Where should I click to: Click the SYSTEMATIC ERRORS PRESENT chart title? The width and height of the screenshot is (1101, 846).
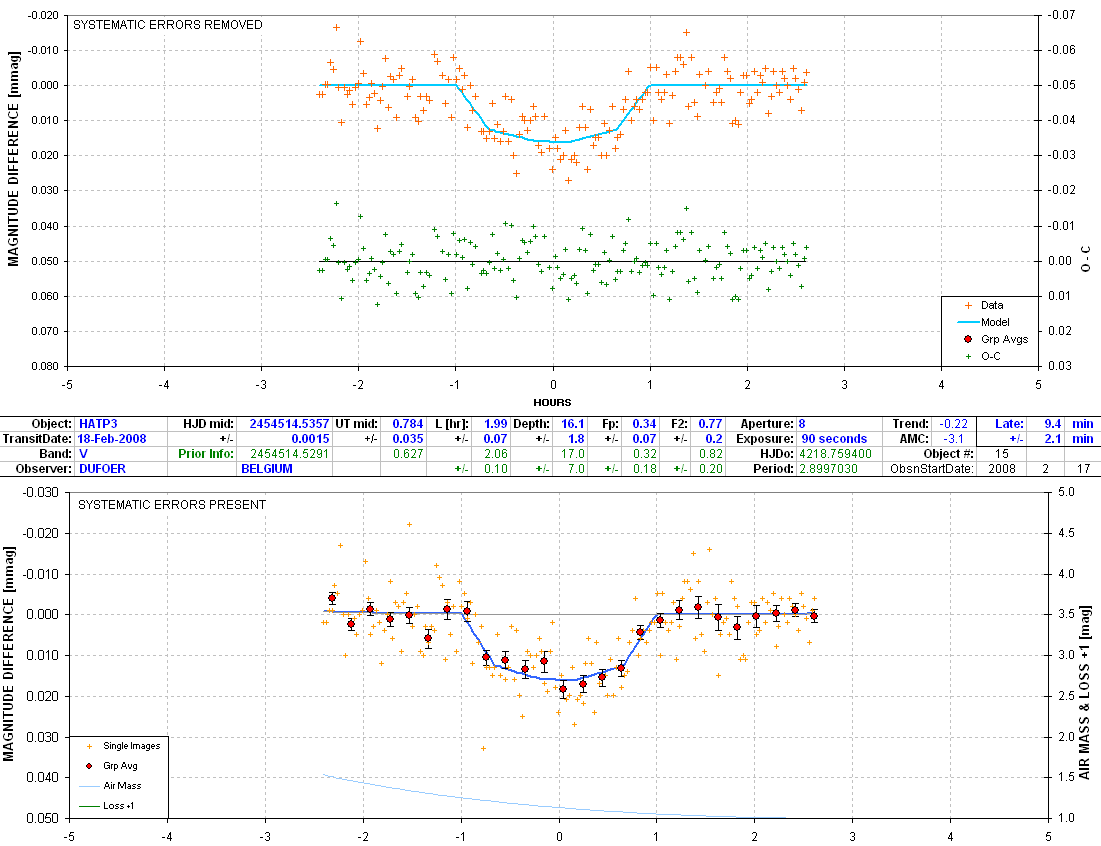(172, 505)
